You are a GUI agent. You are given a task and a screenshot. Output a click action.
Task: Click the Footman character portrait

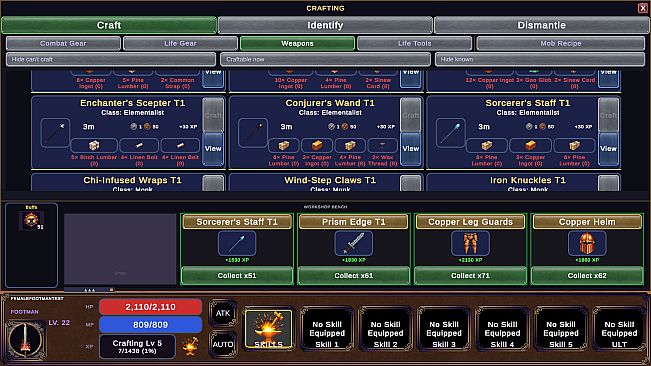25,340
